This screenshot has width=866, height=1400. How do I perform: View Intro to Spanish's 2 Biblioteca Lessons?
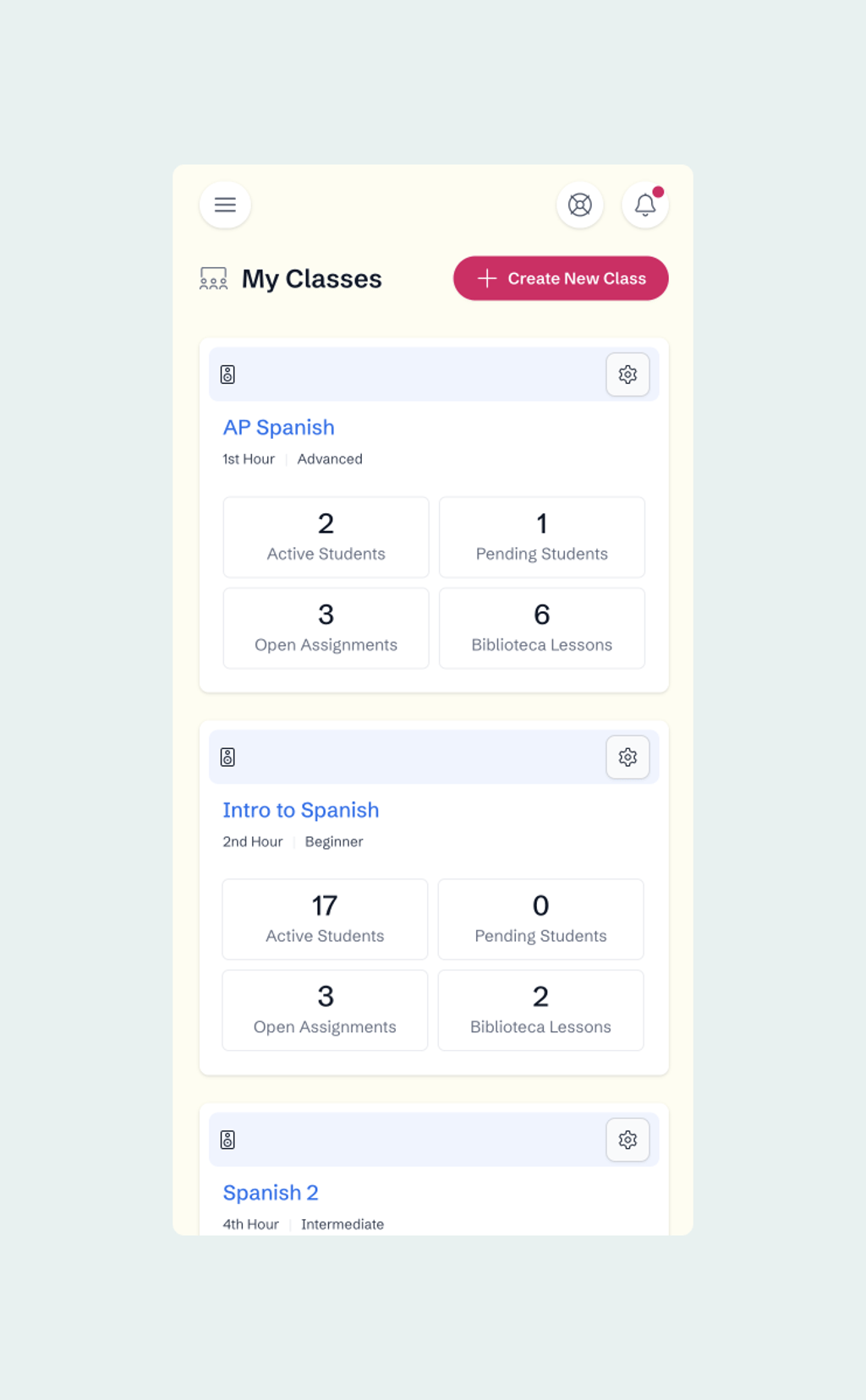point(540,1010)
